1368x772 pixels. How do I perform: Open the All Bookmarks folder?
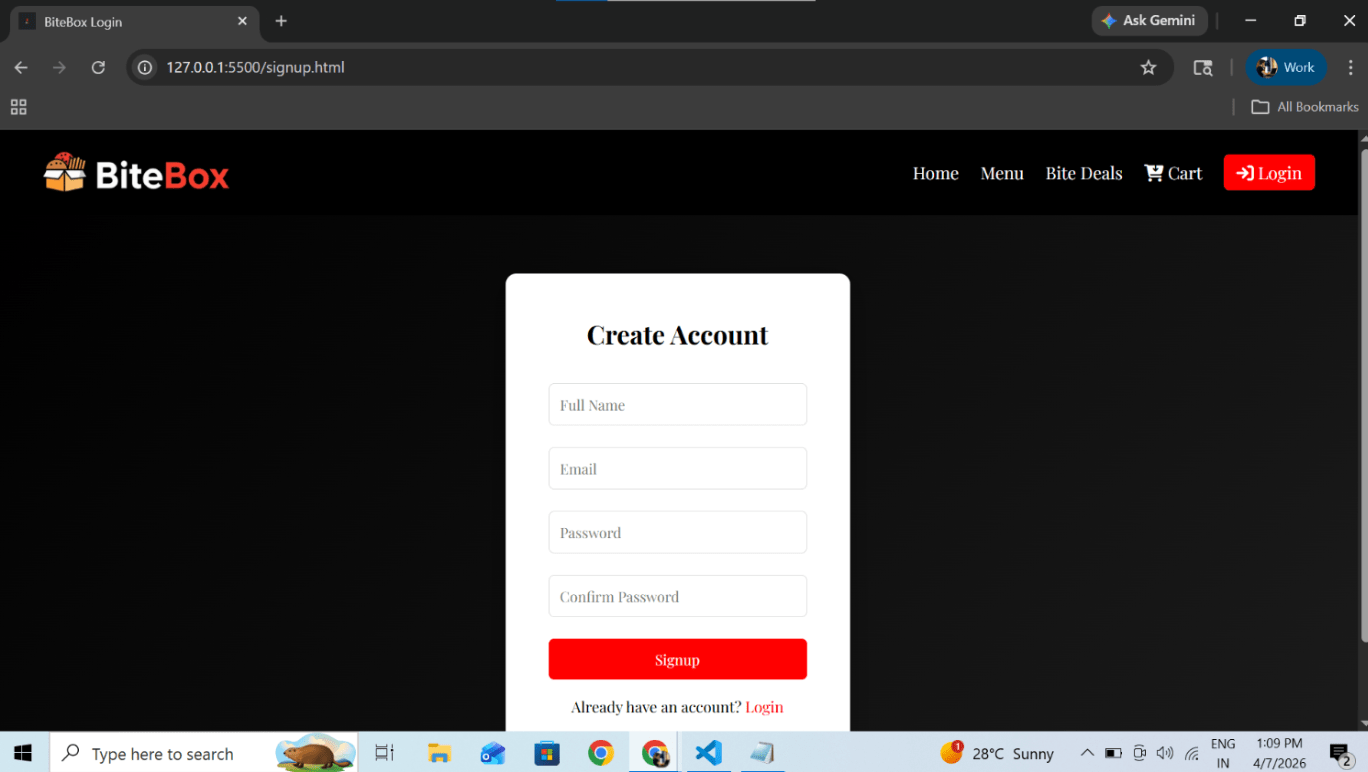point(1305,107)
